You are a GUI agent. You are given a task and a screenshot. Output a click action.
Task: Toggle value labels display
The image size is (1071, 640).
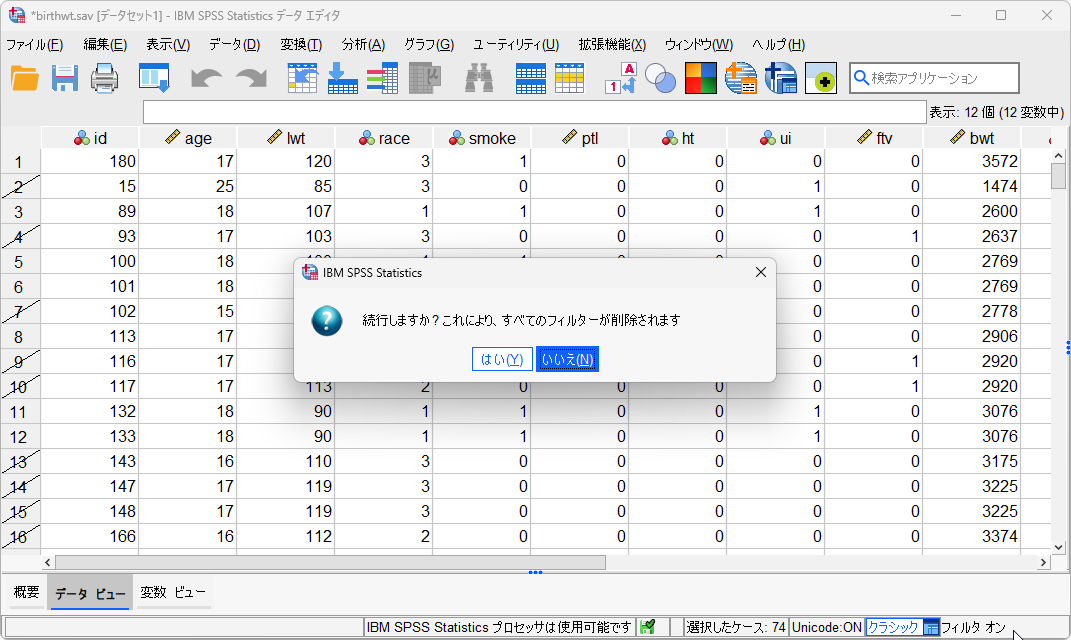click(x=620, y=78)
